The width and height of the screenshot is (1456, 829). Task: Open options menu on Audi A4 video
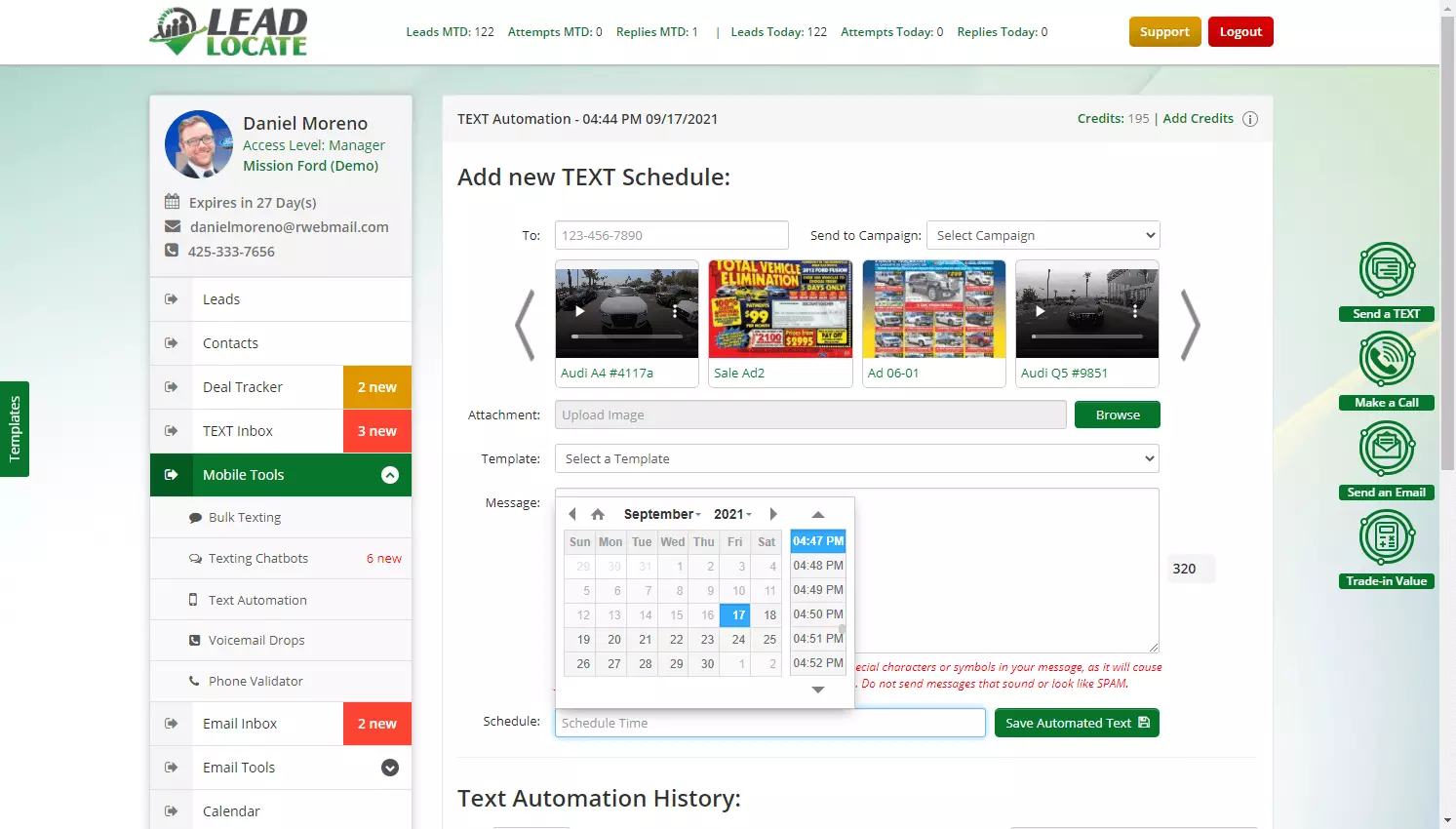click(x=675, y=311)
